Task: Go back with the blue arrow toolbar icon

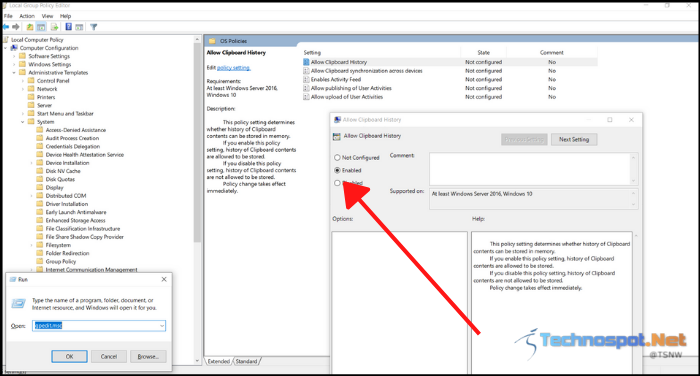Action: [x=6, y=27]
